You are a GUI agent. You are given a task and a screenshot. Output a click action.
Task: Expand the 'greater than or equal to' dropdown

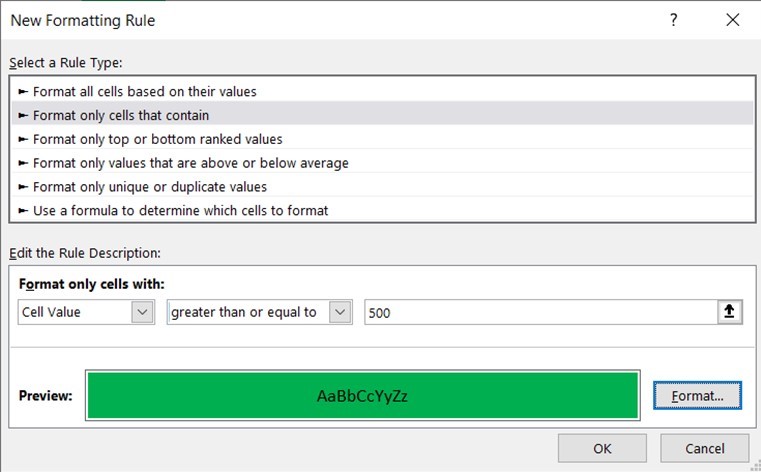tap(341, 312)
